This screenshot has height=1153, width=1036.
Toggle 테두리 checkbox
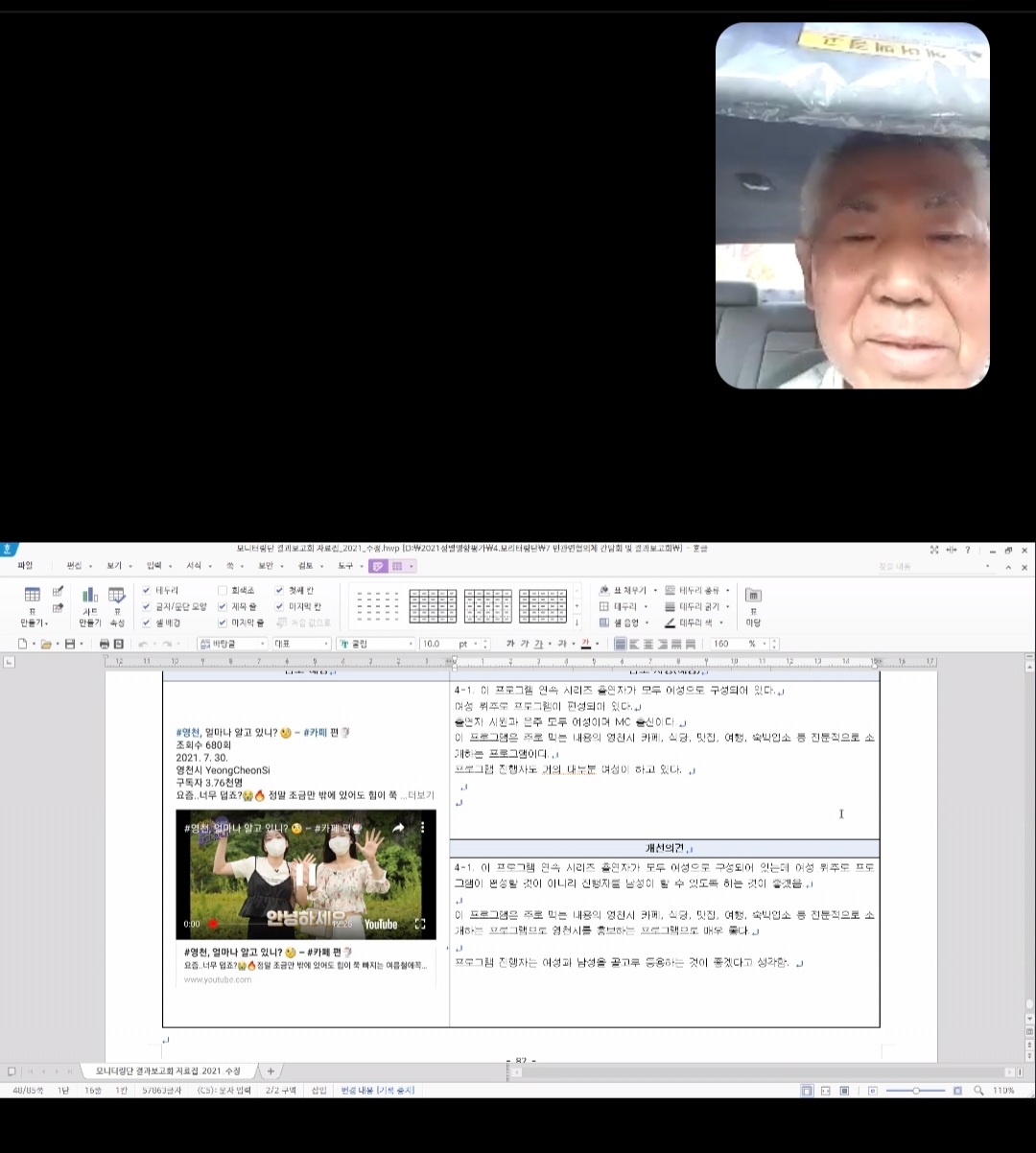click(x=146, y=590)
